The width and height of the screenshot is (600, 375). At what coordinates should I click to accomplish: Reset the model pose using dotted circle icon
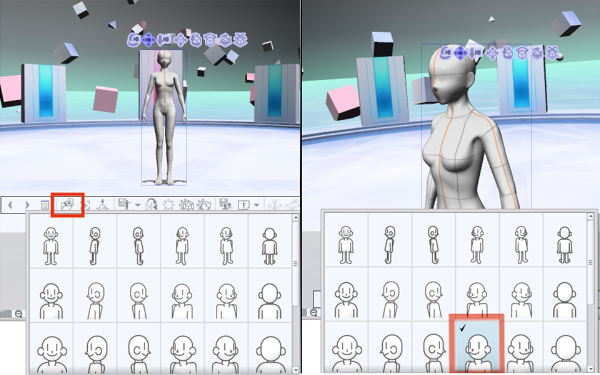tap(168, 205)
